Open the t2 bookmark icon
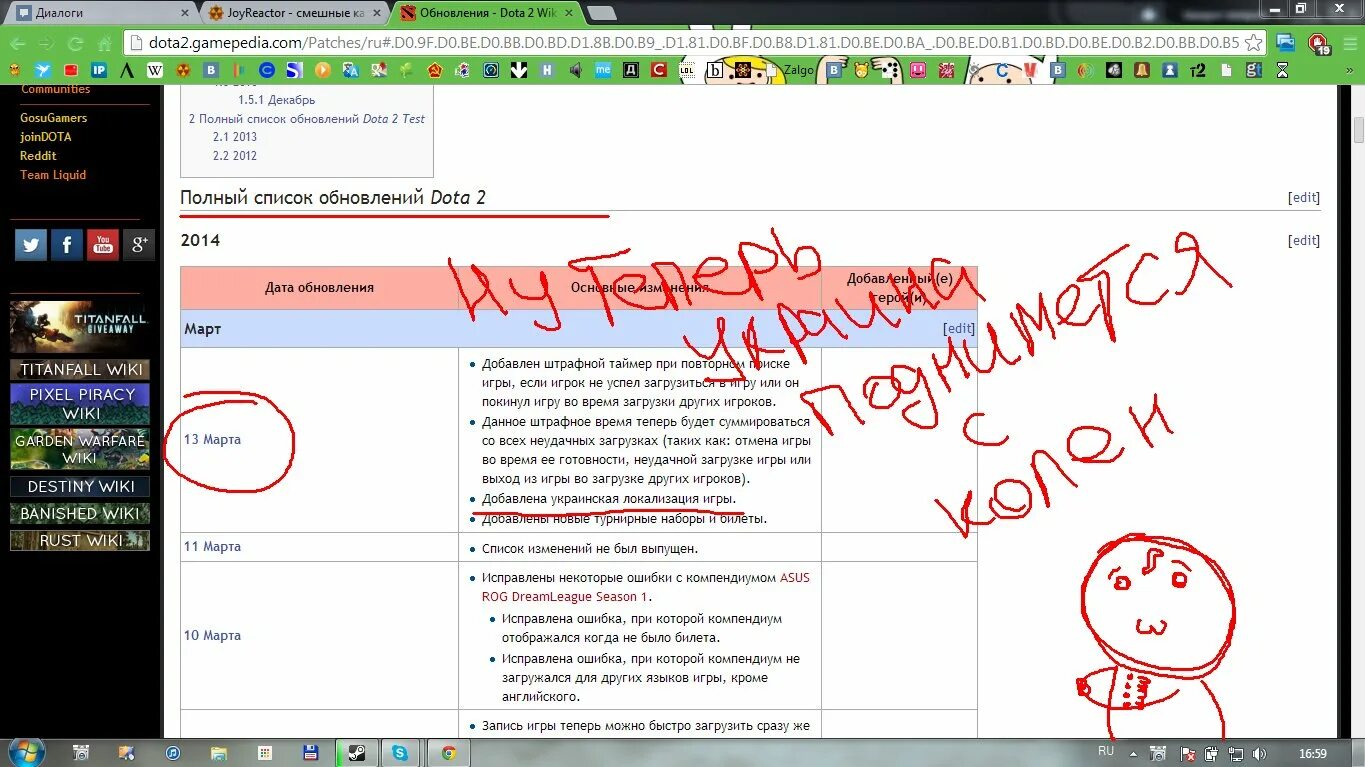 pos(1197,71)
